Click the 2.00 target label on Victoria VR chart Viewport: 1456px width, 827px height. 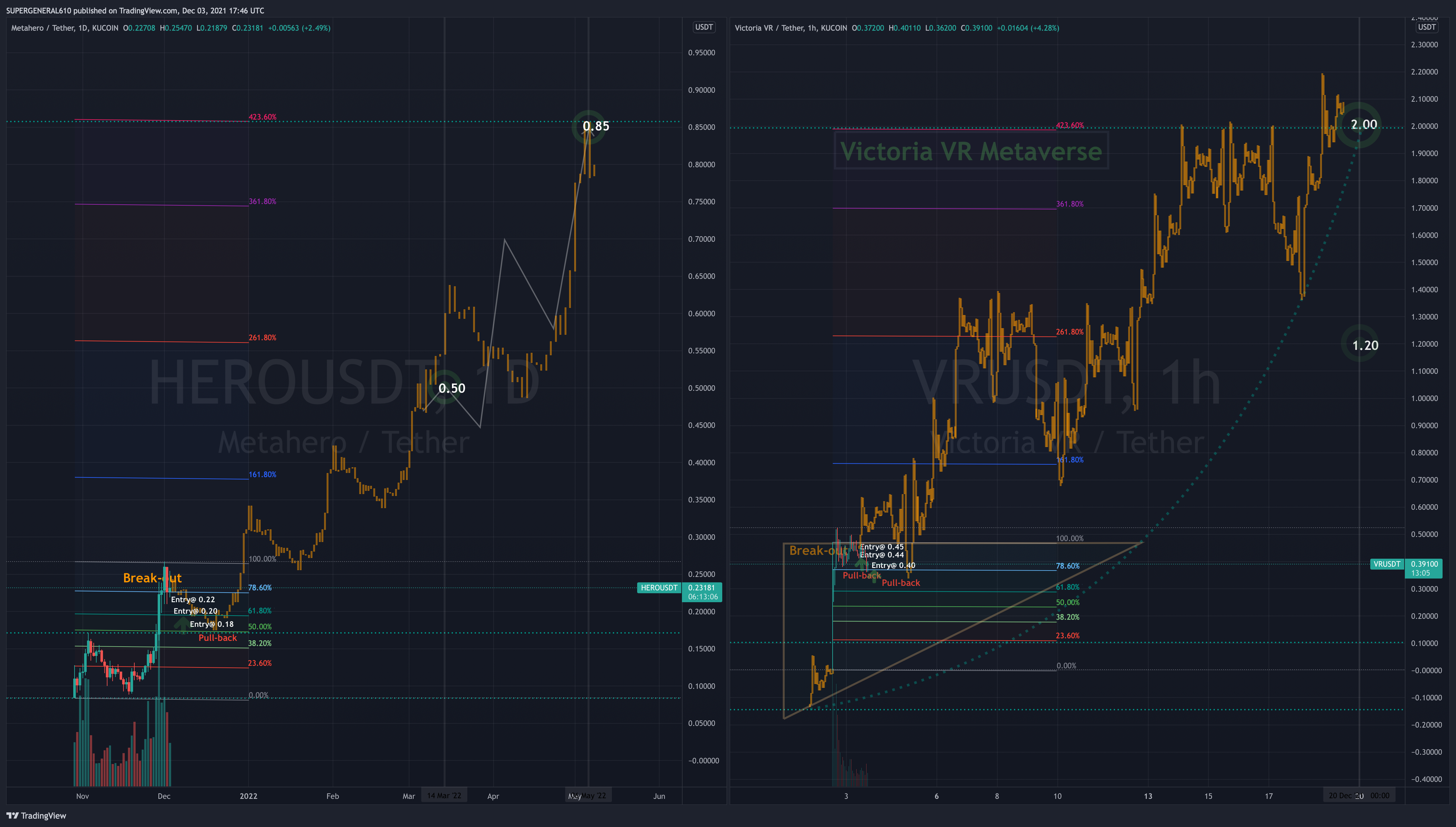tap(1364, 124)
